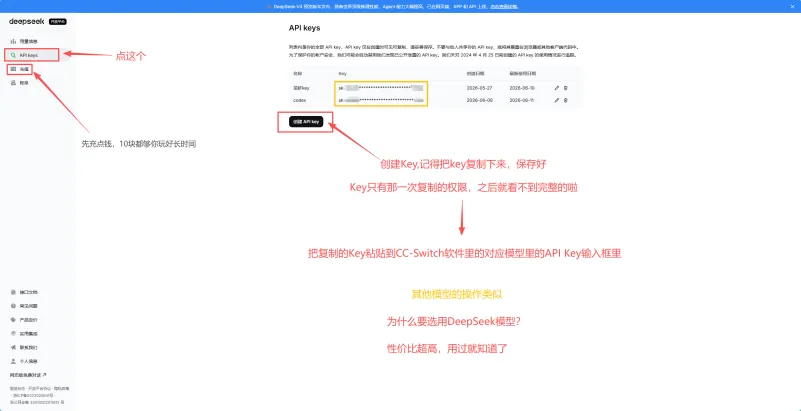Image resolution: width=801 pixels, height=411 pixels.
Task: Click the API keys page heading
Action: tap(304, 28)
